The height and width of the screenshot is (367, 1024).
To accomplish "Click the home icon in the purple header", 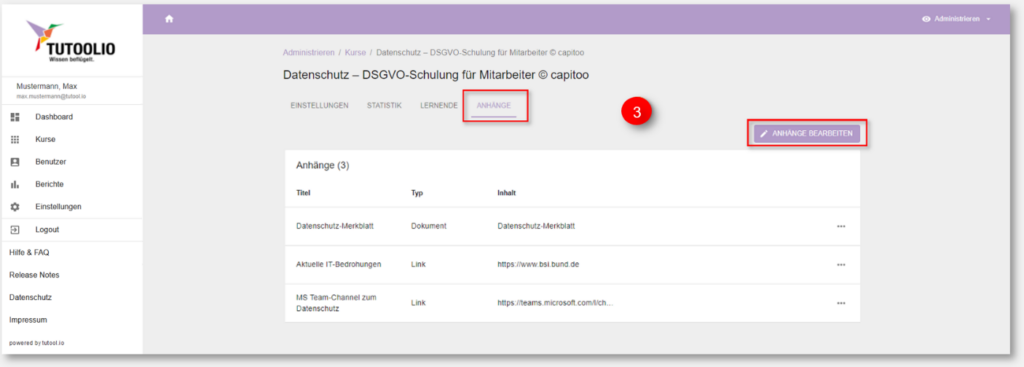I will tap(169, 19).
